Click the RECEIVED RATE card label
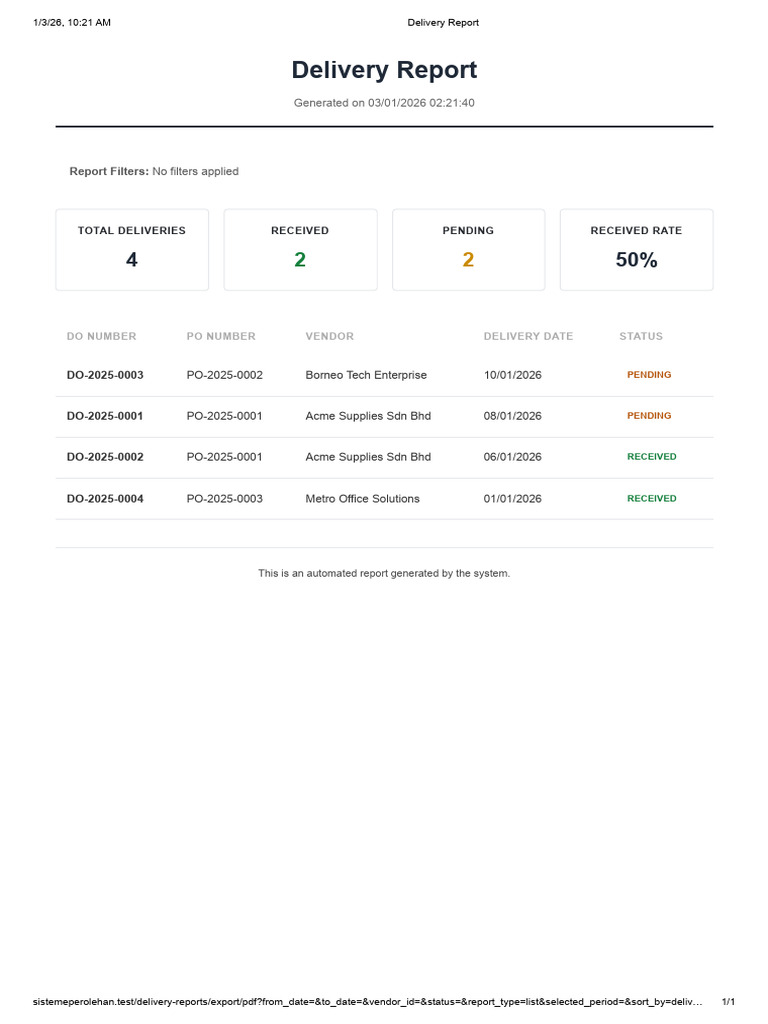 (636, 231)
